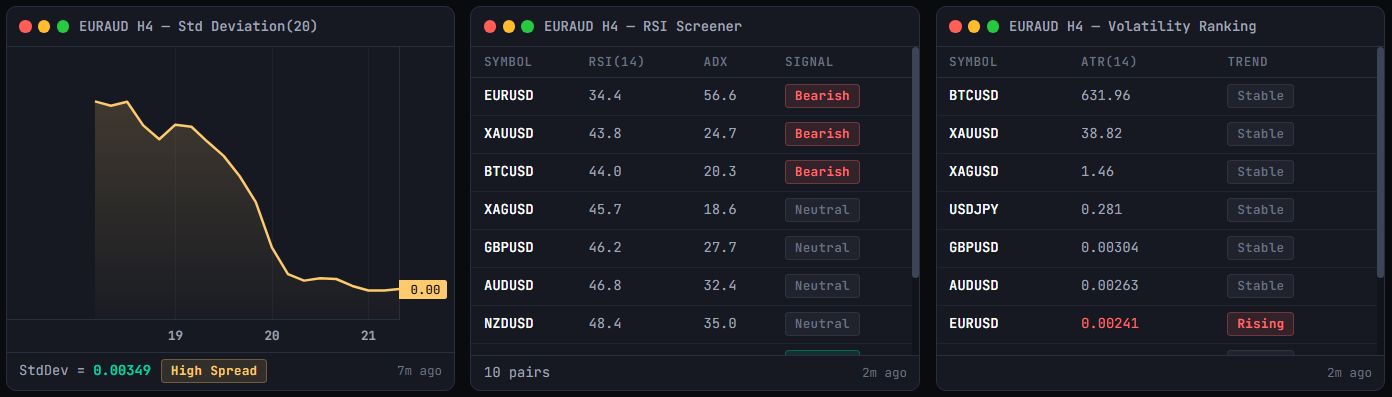Screen dimensions: 1392x397
Task: Click the StdDev value 0.00349
Action: pos(122,371)
